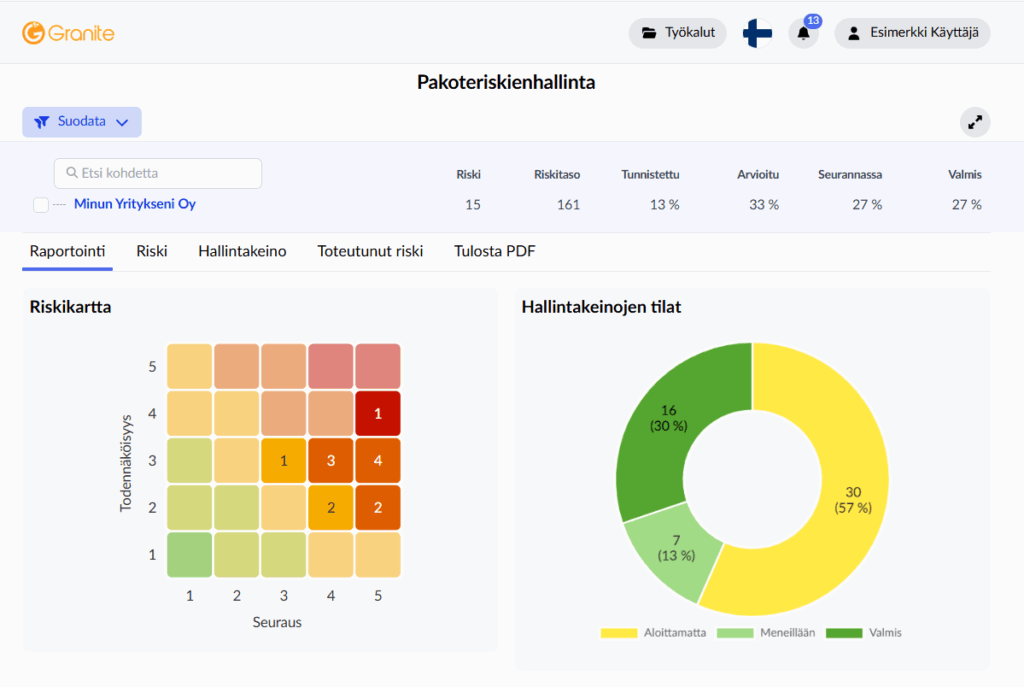The width and height of the screenshot is (1024, 687).
Task: Tick the Minun Yritykseni Oy checkbox
Action: 40,204
